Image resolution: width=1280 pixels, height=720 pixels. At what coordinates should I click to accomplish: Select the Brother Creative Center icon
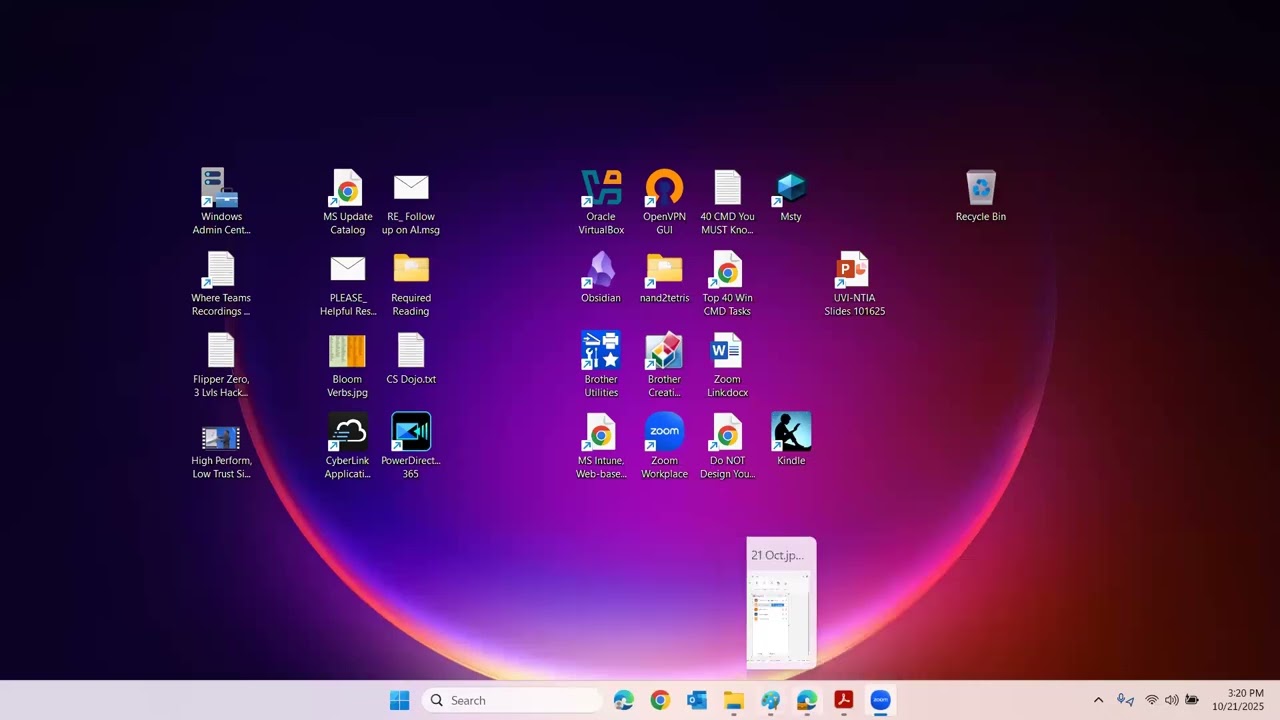tap(664, 365)
